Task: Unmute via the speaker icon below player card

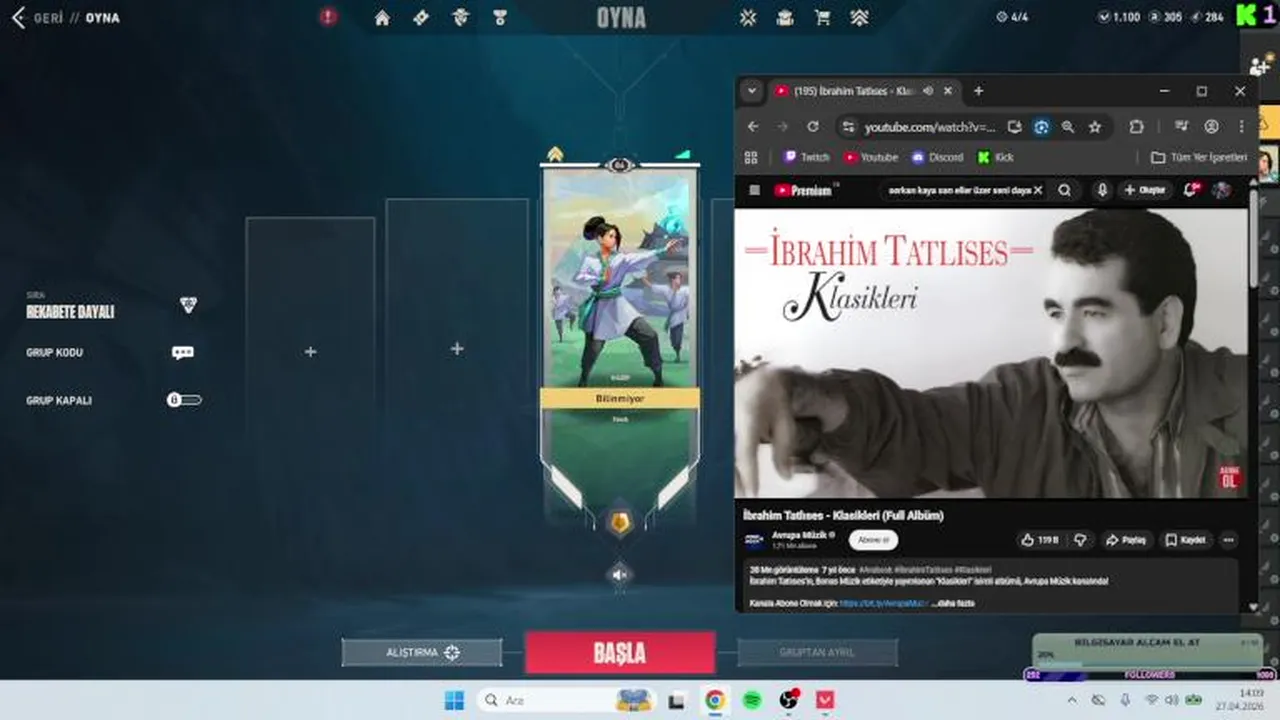Action: tap(620, 574)
